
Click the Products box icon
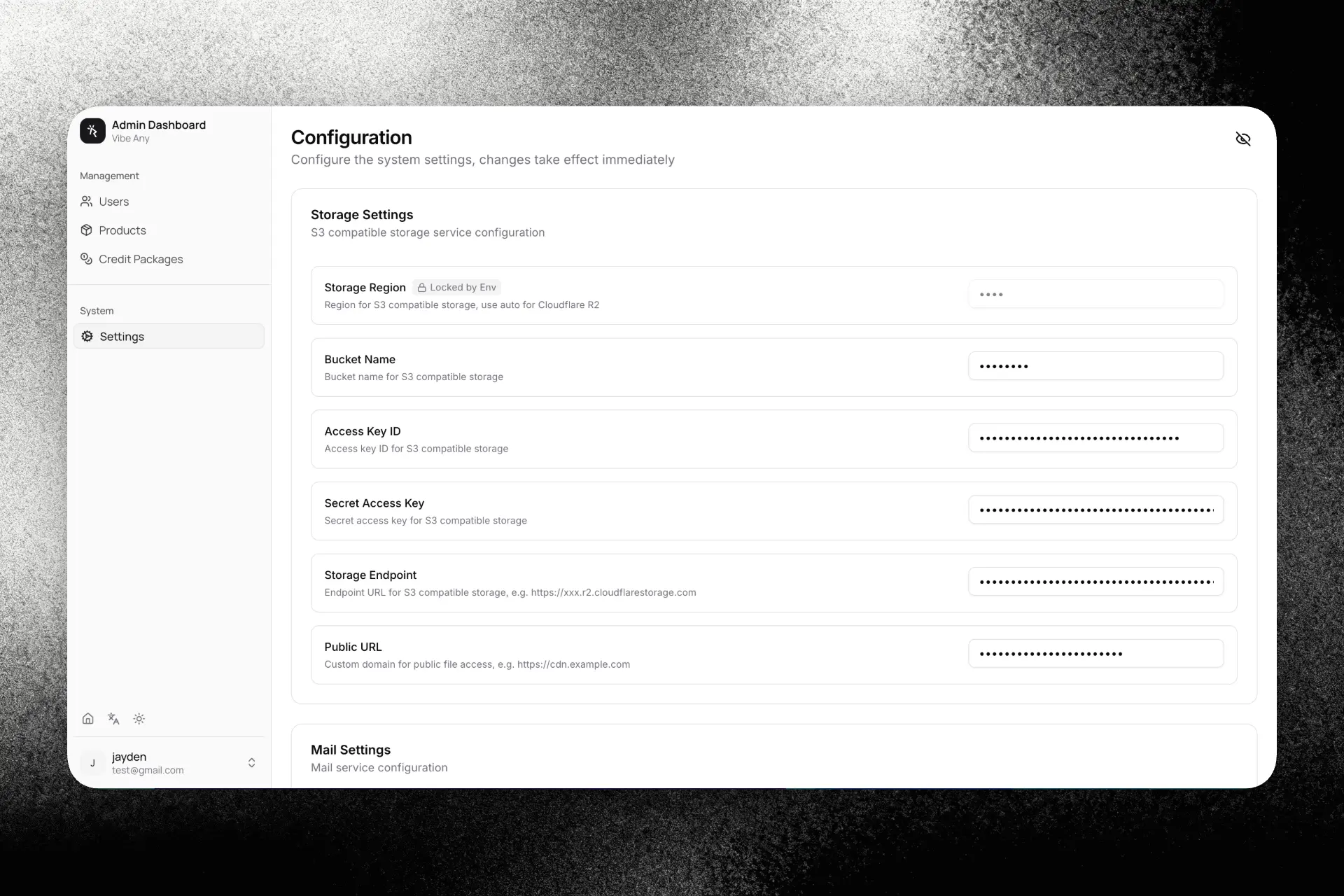(87, 230)
